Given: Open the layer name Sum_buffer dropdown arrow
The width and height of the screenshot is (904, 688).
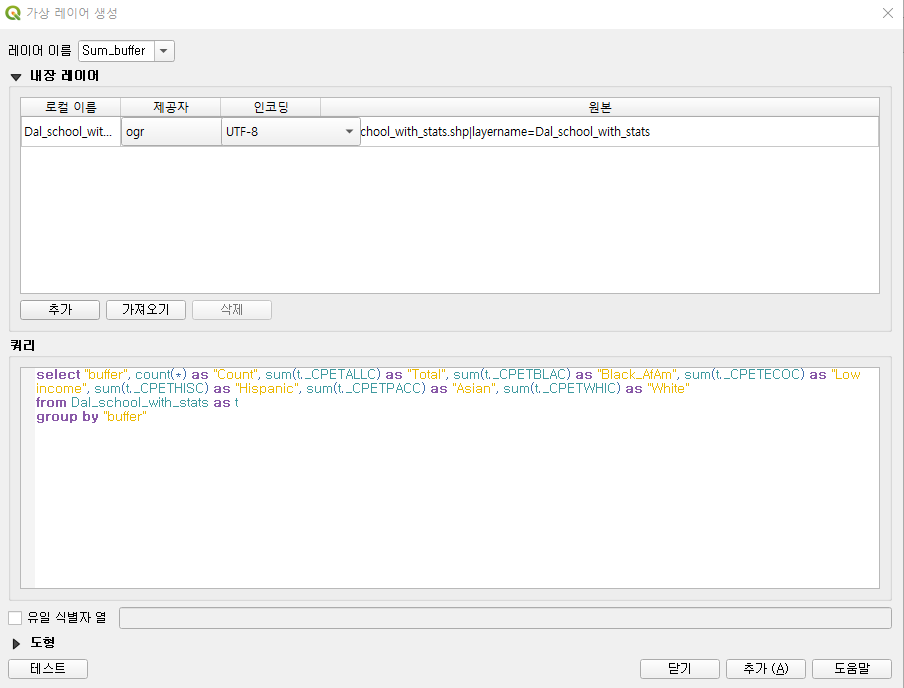Looking at the screenshot, I should click(x=164, y=51).
